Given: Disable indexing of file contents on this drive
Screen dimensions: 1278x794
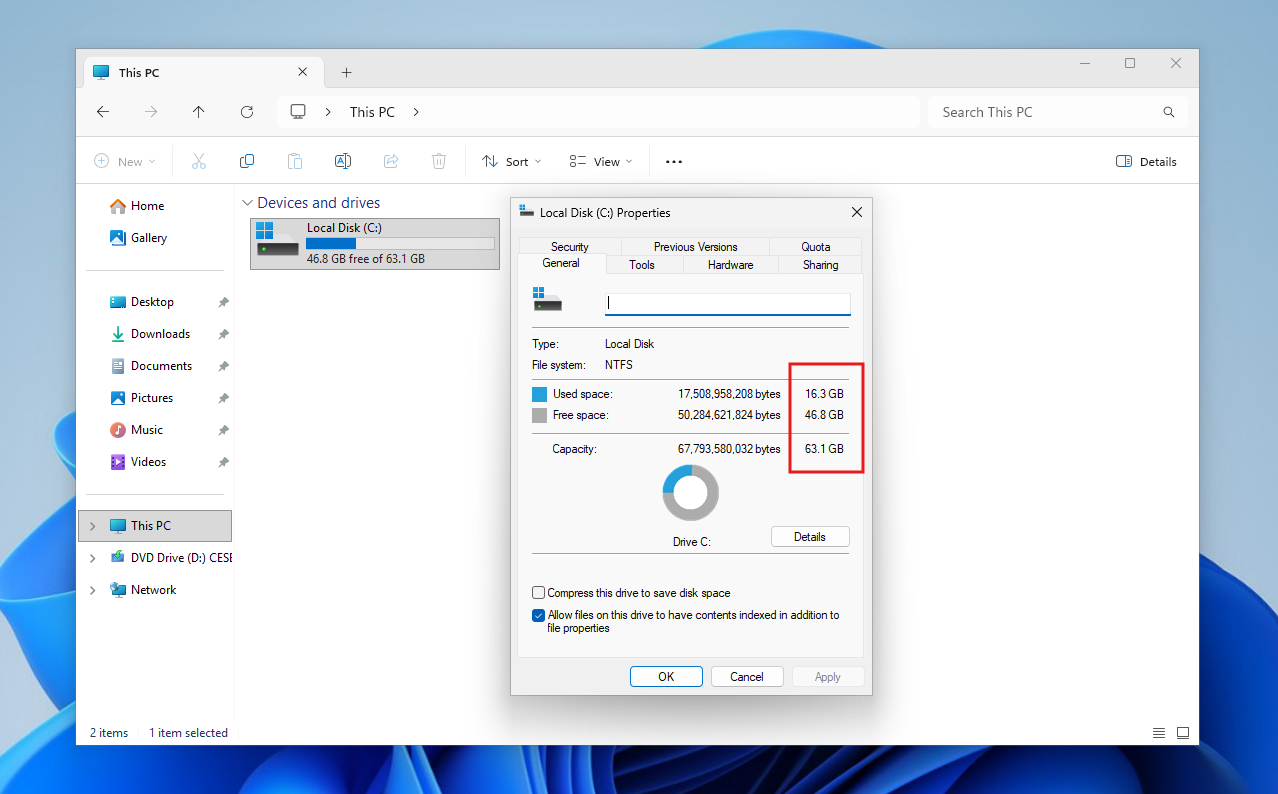Looking at the screenshot, I should pos(538,615).
